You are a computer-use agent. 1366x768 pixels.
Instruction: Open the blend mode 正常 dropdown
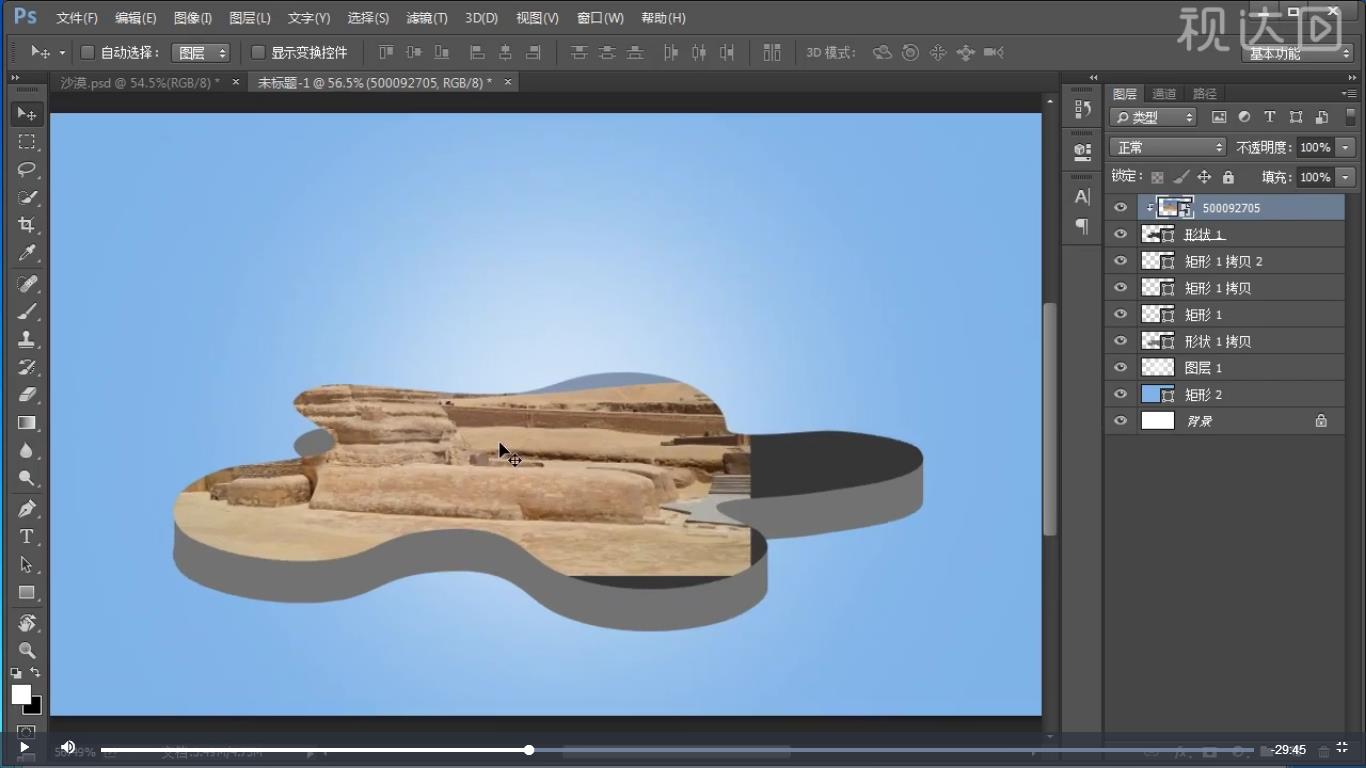pyautogui.click(x=1167, y=147)
